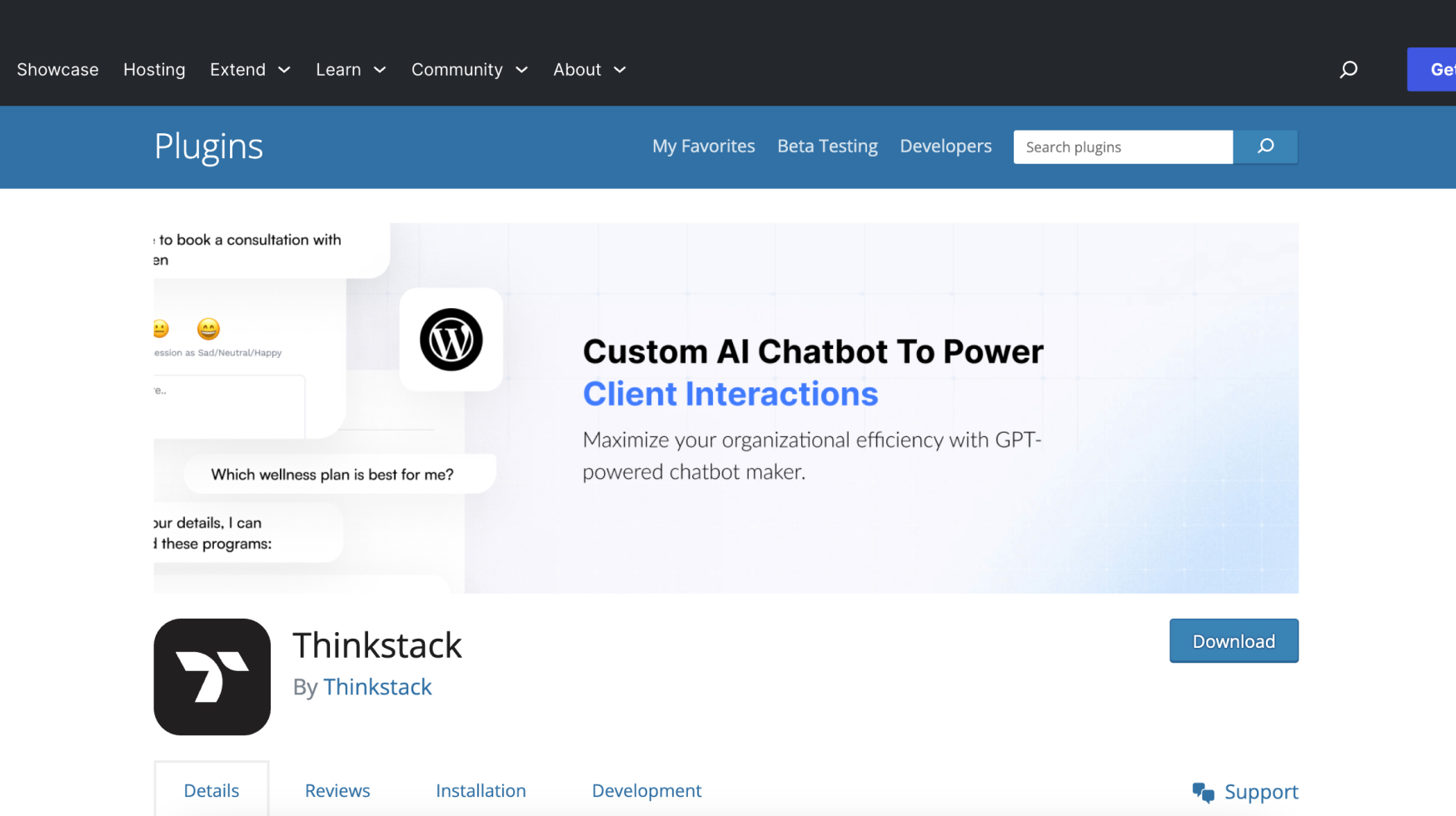Click the 'Maximize your organizational efficiency' description

click(812, 455)
